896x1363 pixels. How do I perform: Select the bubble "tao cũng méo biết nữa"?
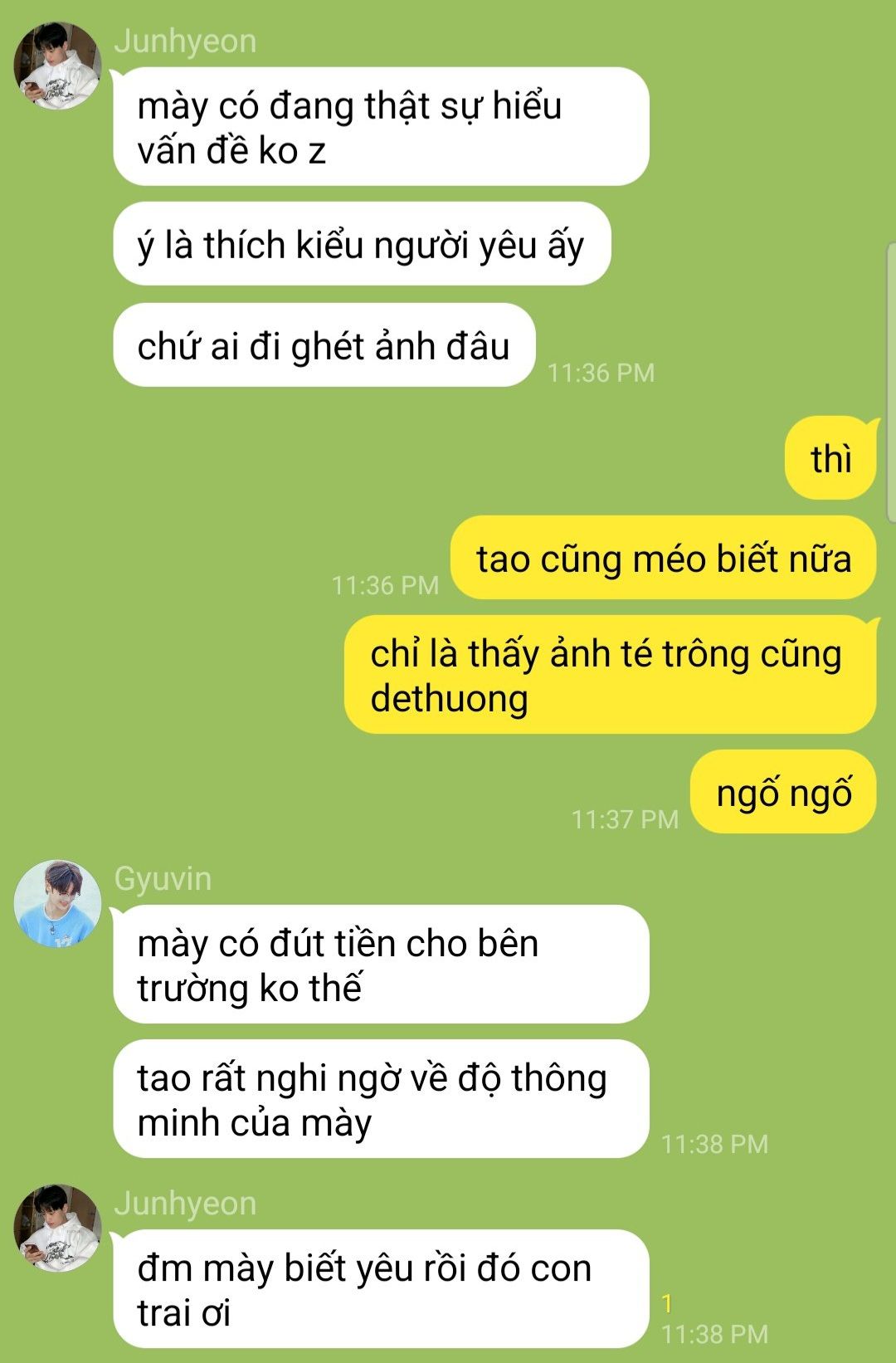click(664, 558)
